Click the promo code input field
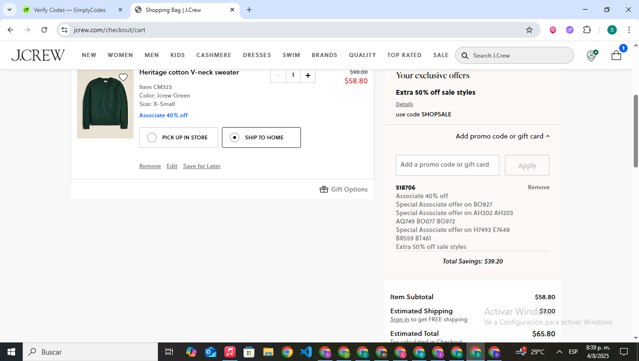This screenshot has height=361, width=639. 447,165
